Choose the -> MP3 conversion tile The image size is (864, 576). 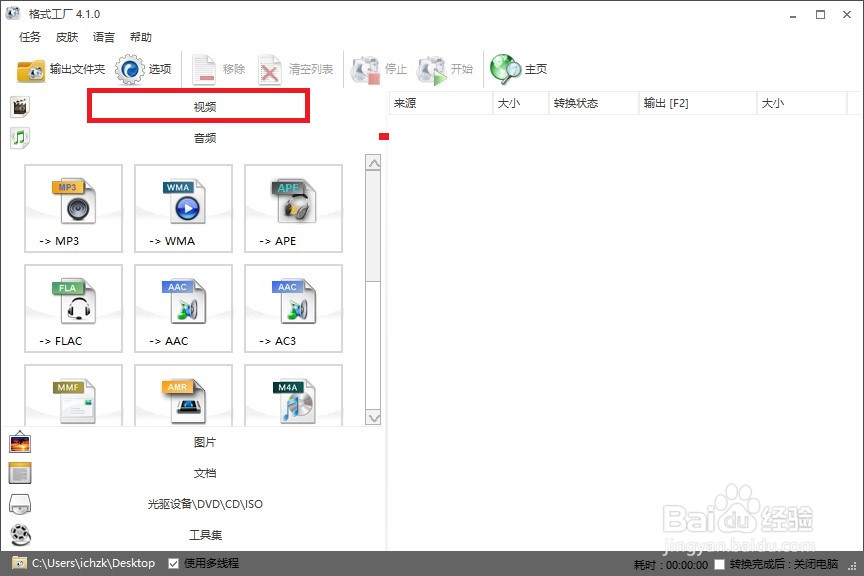pos(73,208)
